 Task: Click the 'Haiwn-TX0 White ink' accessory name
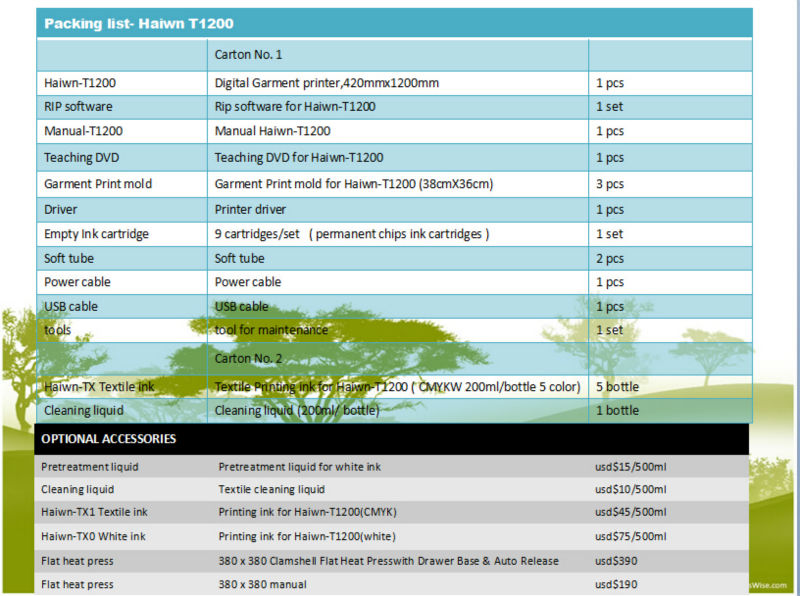point(93,536)
